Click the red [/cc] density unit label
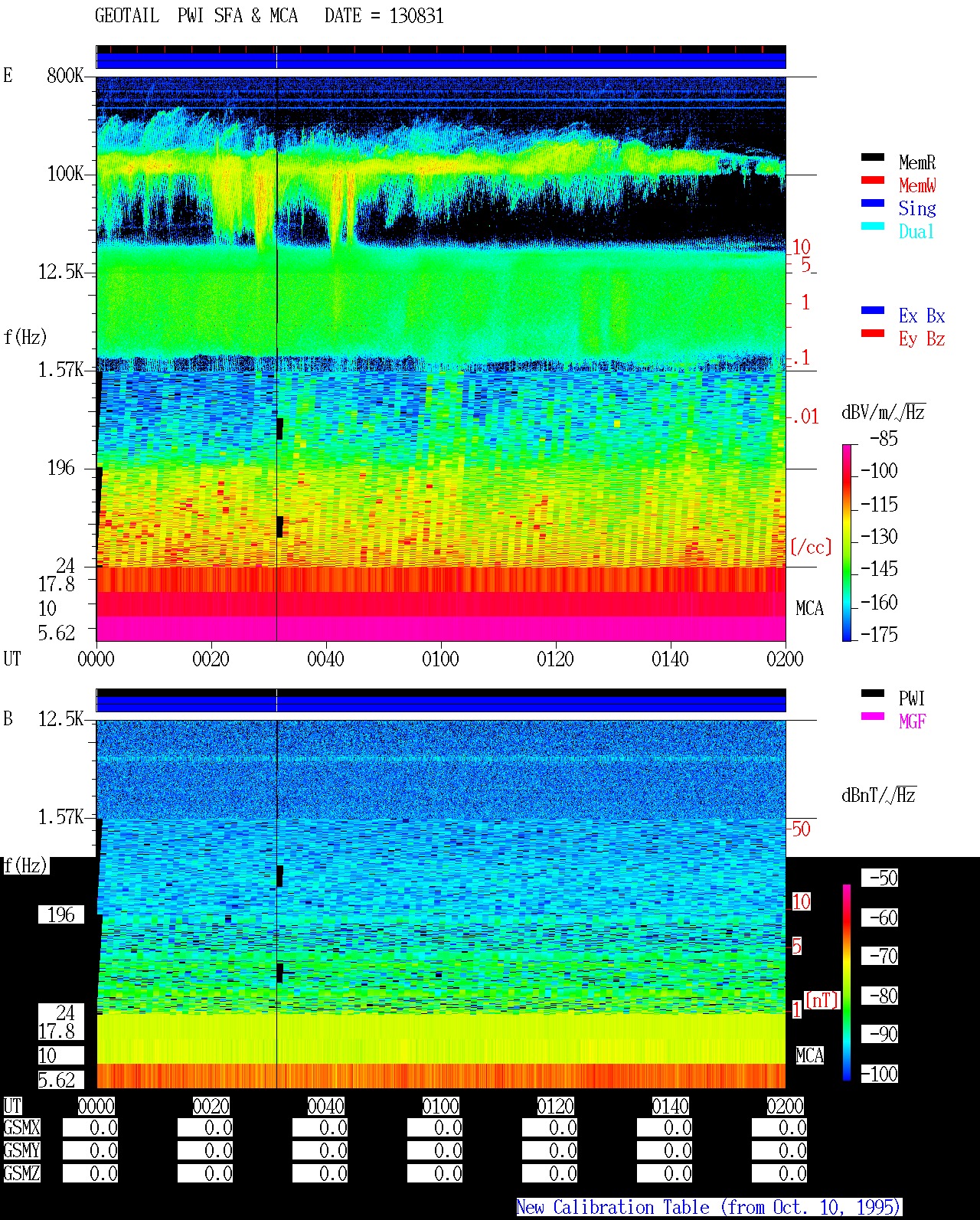This screenshot has width=980, height=1220. coord(811,547)
